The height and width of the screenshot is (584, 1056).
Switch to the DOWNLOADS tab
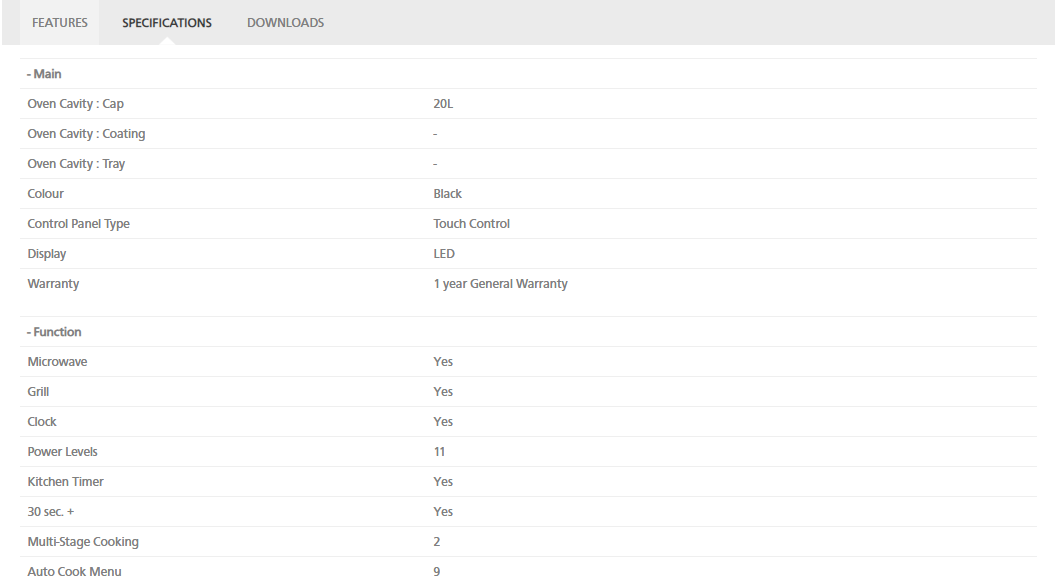pyautogui.click(x=286, y=23)
